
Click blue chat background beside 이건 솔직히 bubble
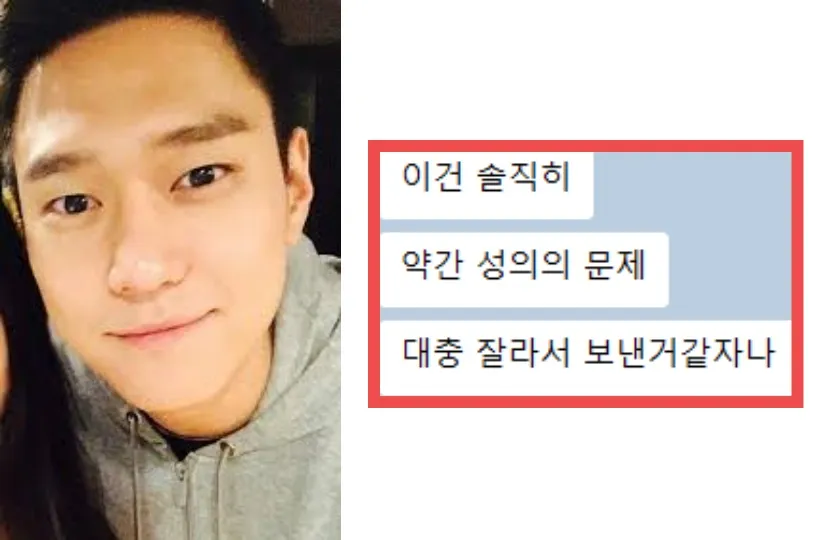tap(693, 185)
